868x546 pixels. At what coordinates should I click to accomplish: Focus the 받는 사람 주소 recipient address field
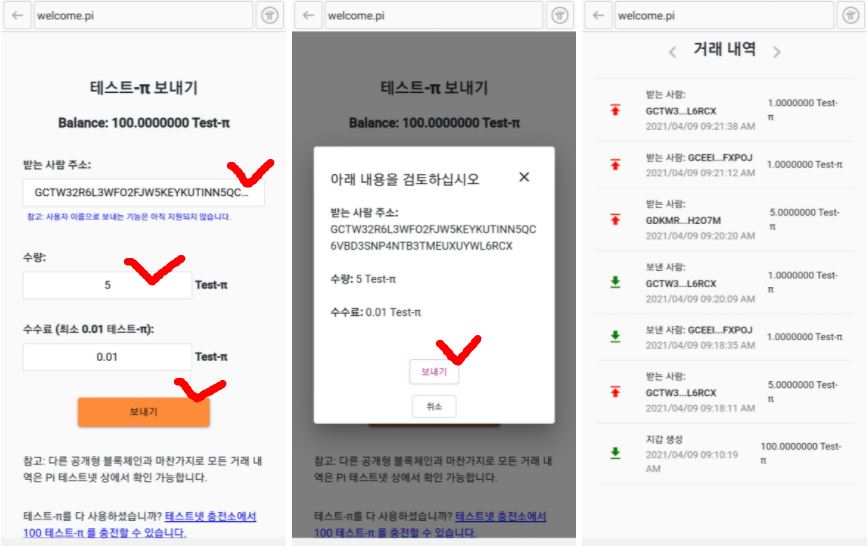pos(143,193)
